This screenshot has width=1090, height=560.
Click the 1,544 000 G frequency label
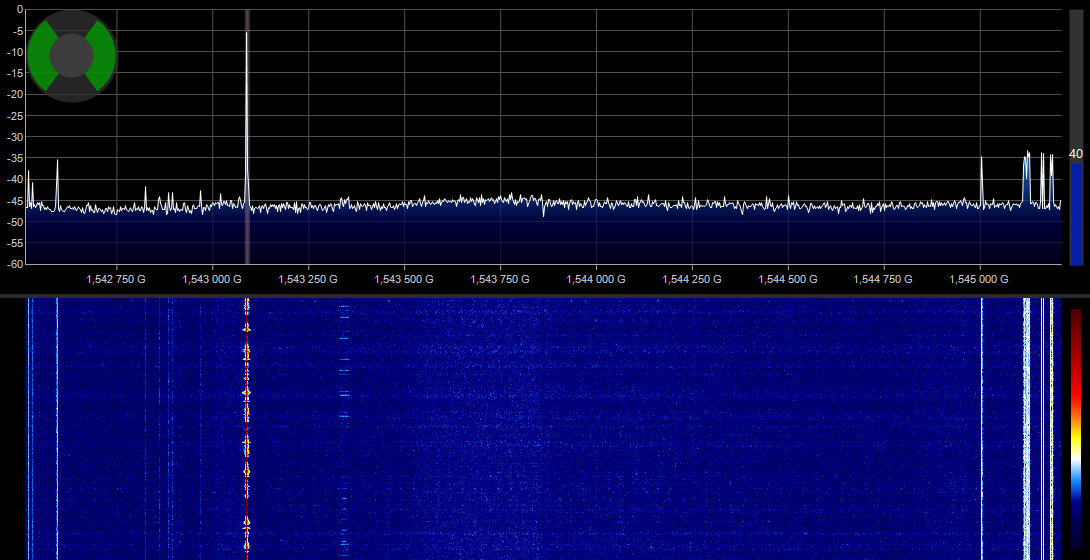tap(596, 279)
